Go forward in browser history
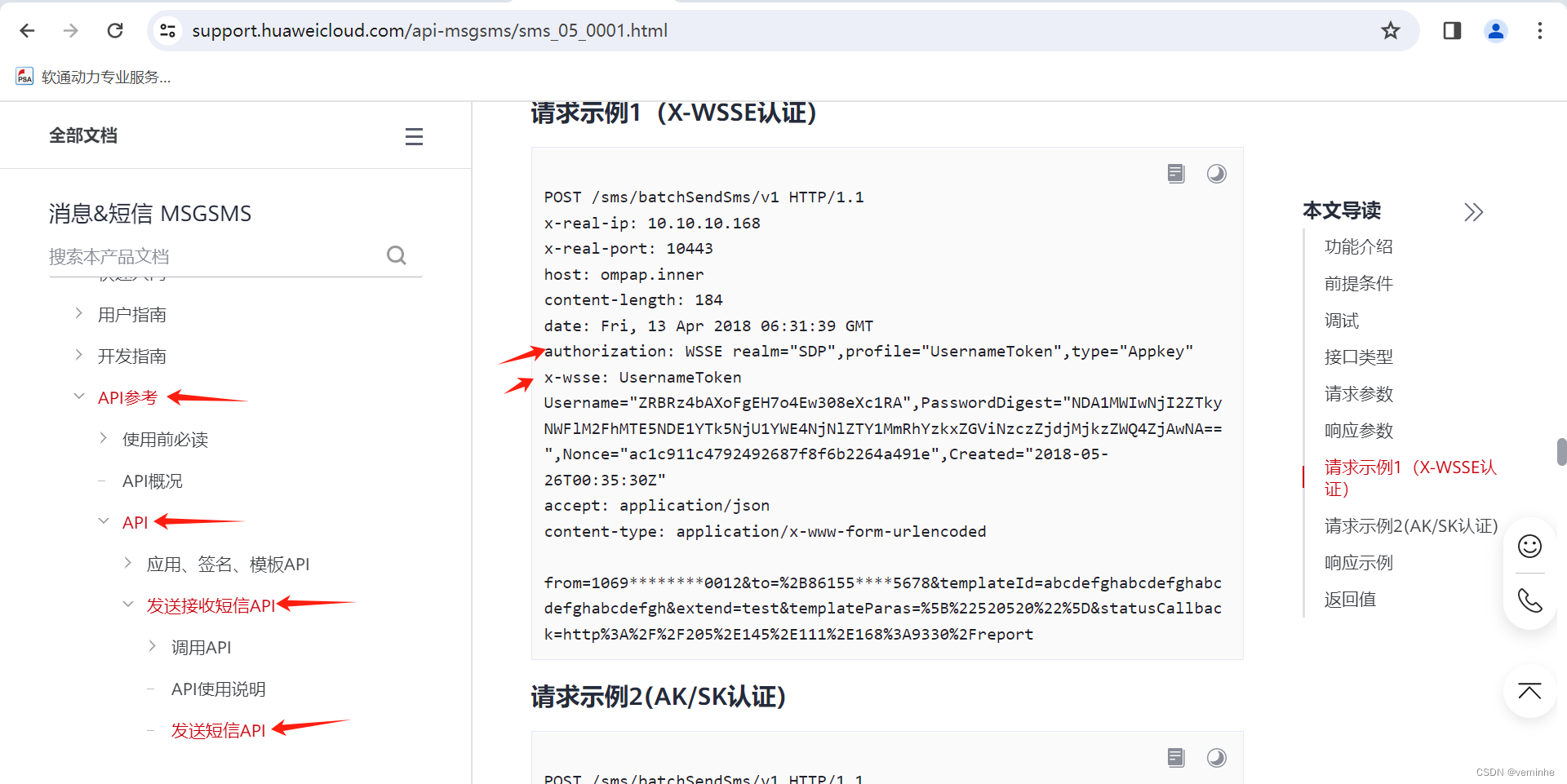The width and height of the screenshot is (1567, 784). click(x=71, y=30)
